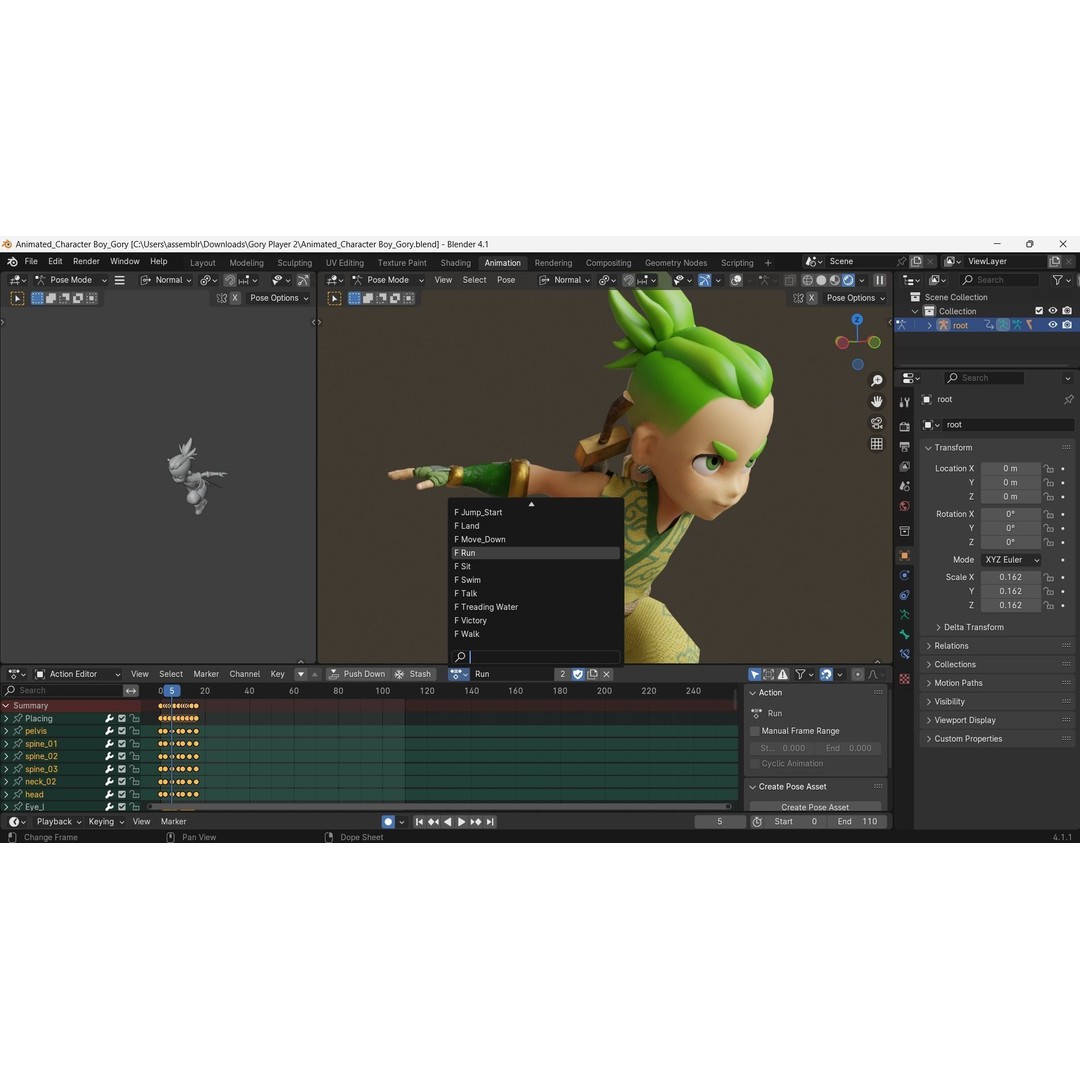Open the View Layer properties tab
The height and width of the screenshot is (1080, 1080).
pos(904,466)
